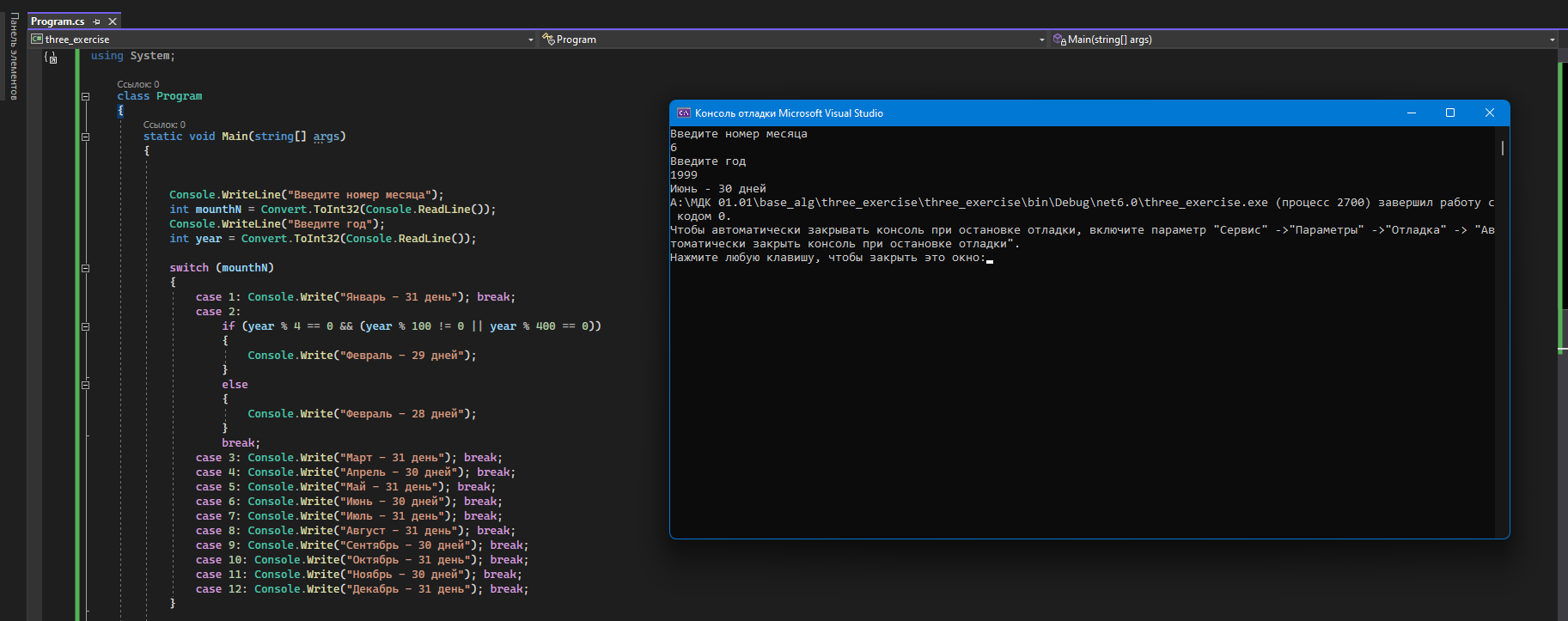Collapse the static void Main method
The image size is (1568, 621).
pos(85,137)
